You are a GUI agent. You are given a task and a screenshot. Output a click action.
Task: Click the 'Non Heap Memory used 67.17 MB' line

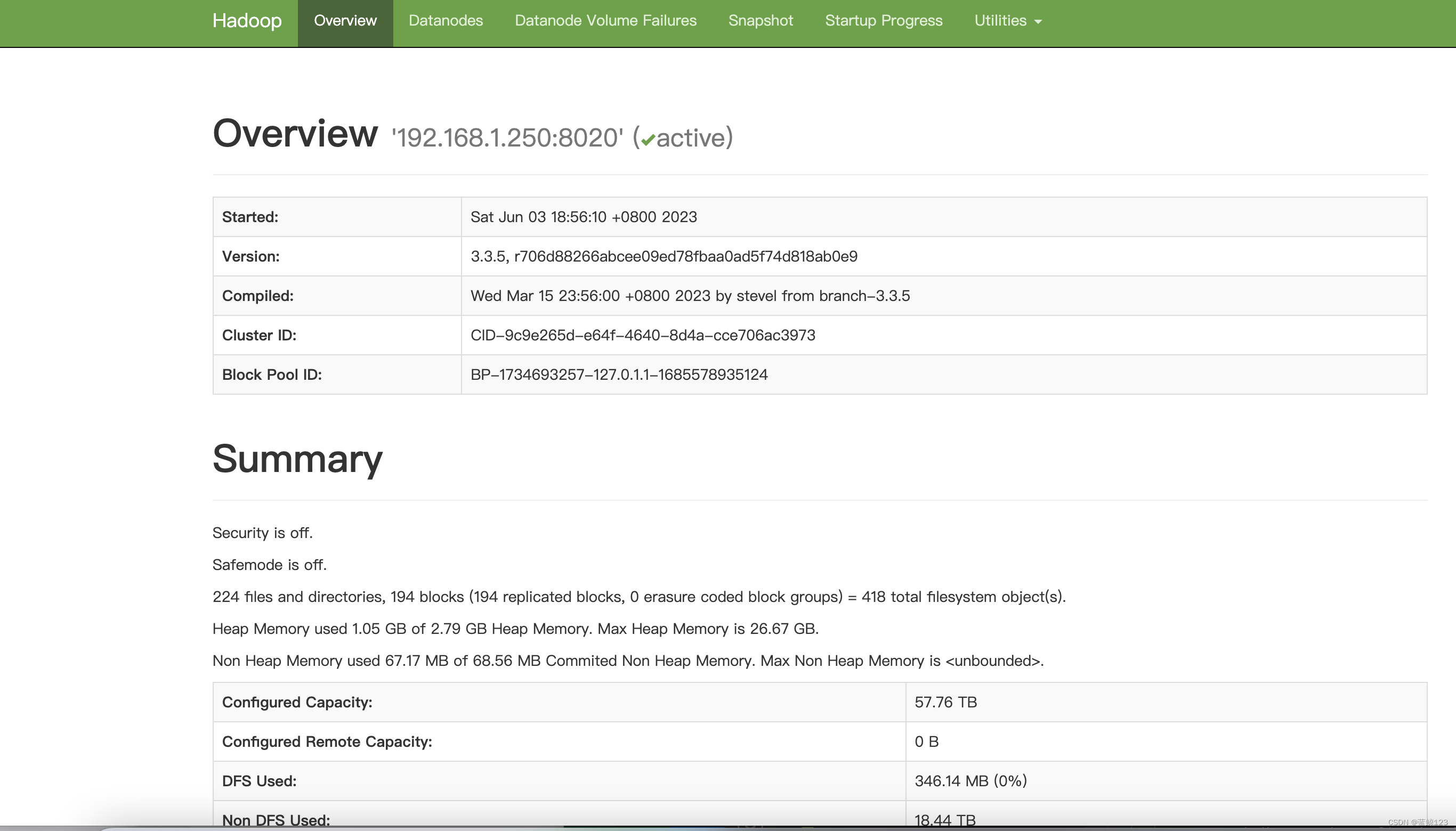tap(628, 661)
